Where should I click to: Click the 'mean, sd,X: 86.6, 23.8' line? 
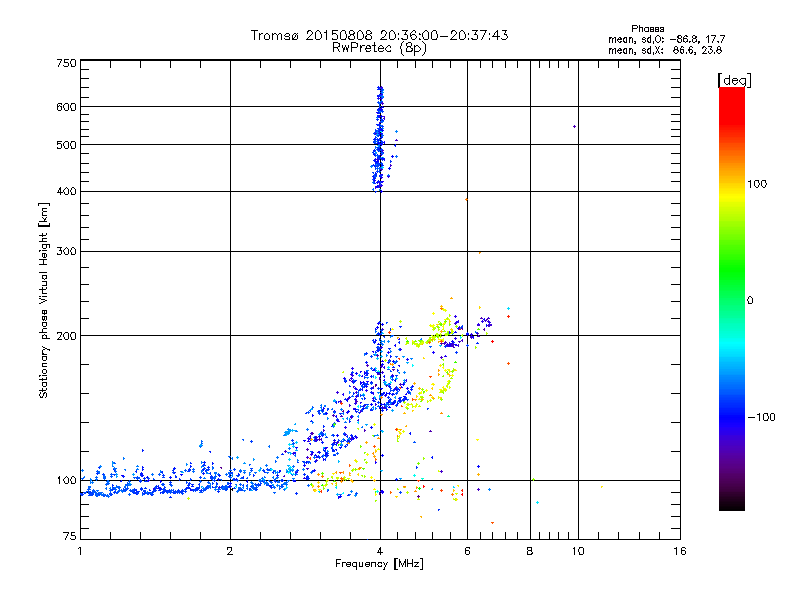pos(665,50)
